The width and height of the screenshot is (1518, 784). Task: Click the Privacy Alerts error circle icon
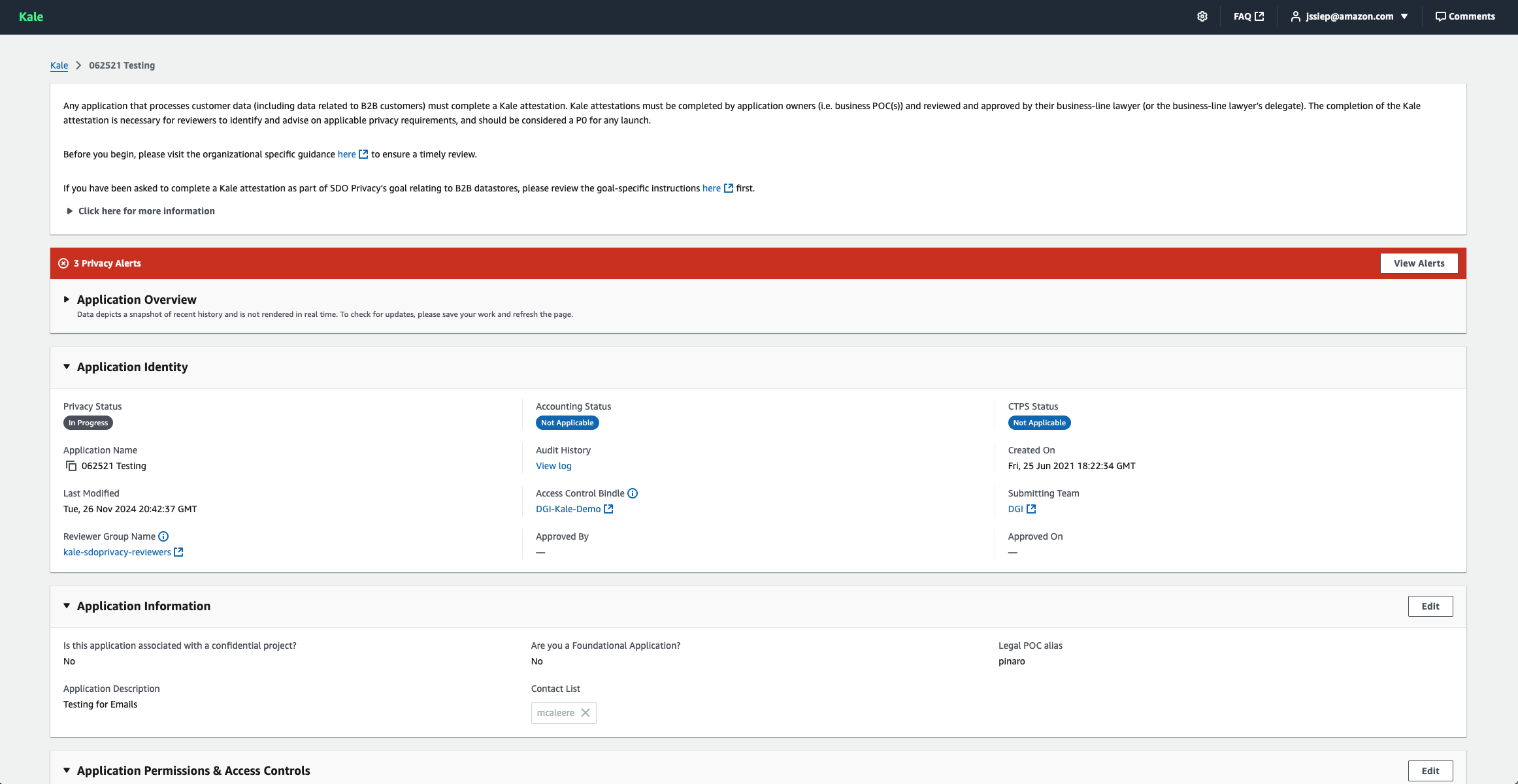pos(63,263)
